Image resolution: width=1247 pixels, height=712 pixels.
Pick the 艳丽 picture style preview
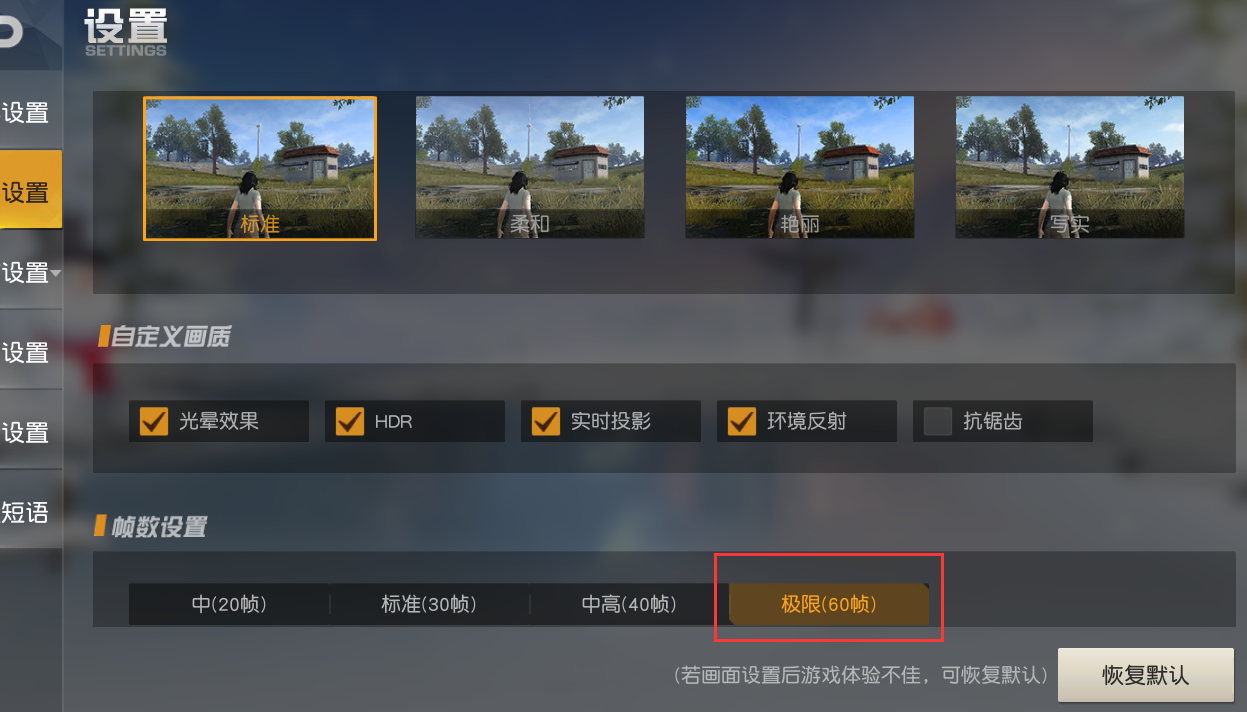[x=800, y=167]
